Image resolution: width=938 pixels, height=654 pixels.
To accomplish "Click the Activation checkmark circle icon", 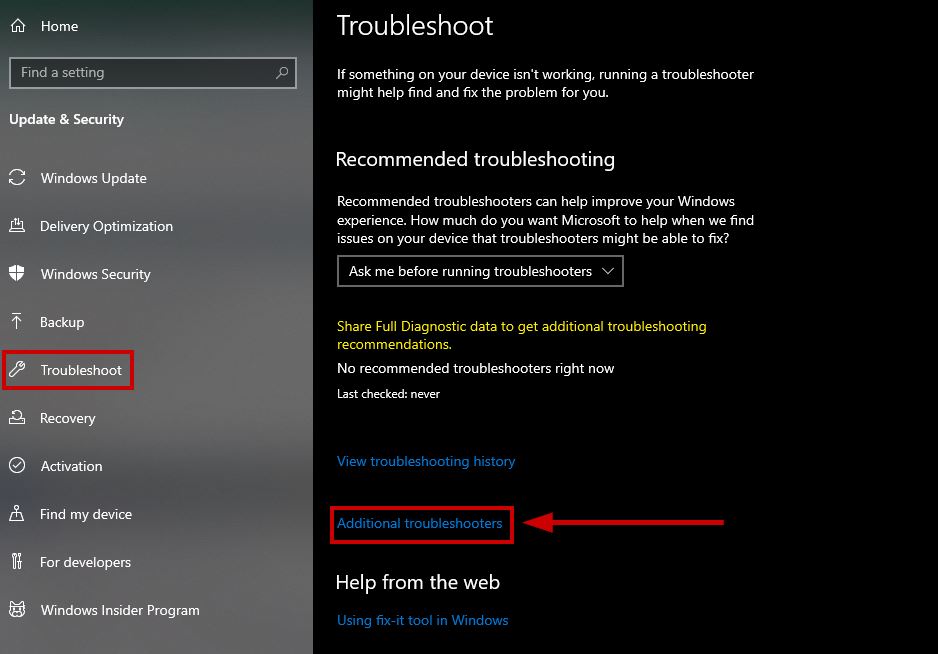I will click(17, 465).
